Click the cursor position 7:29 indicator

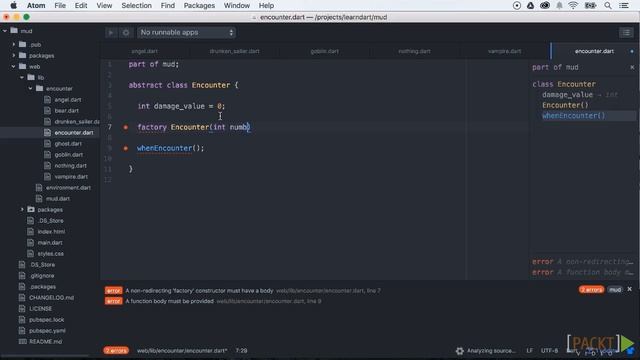click(x=241, y=351)
